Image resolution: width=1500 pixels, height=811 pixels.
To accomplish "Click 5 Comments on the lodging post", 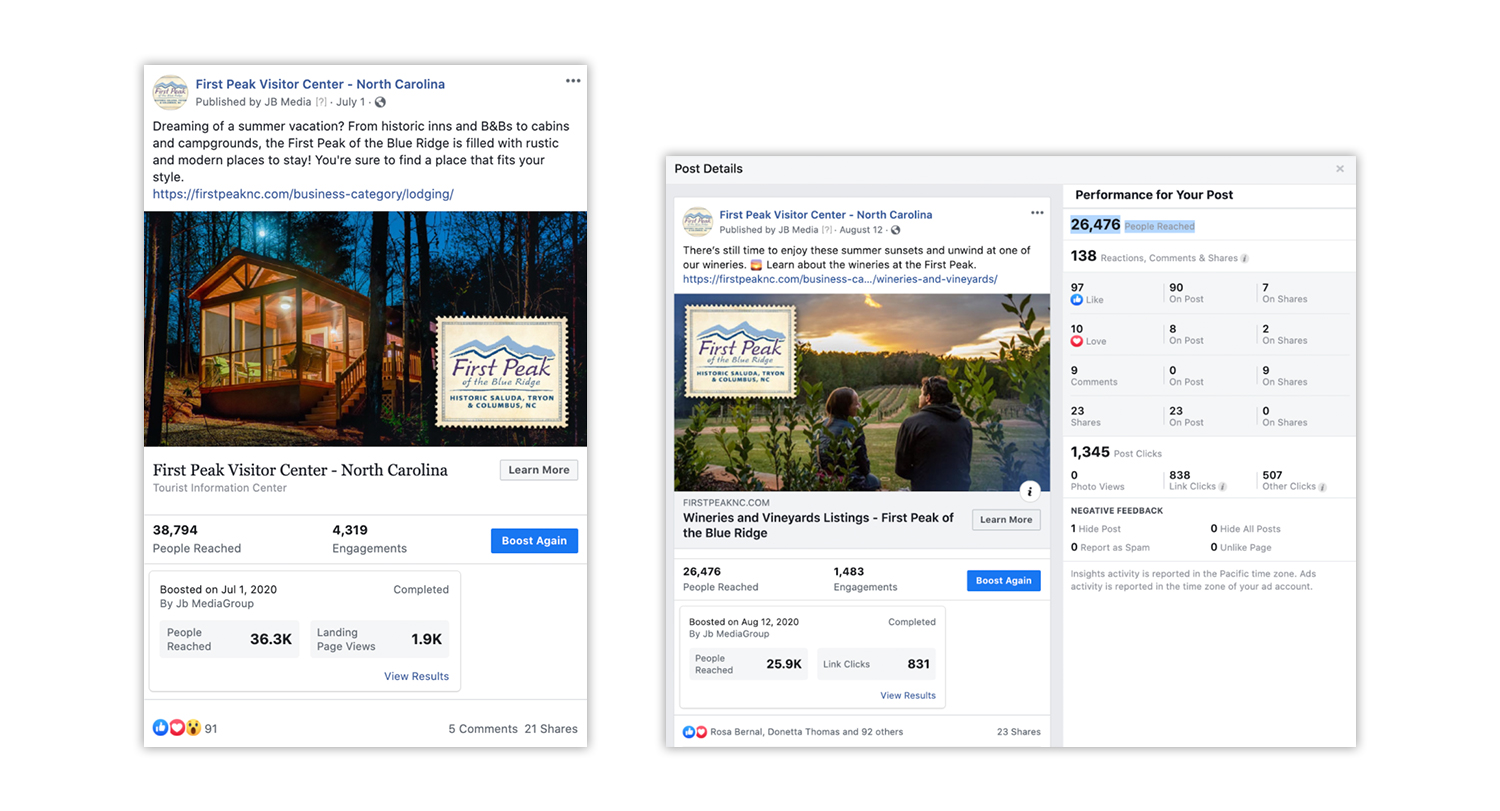I will pos(483,729).
